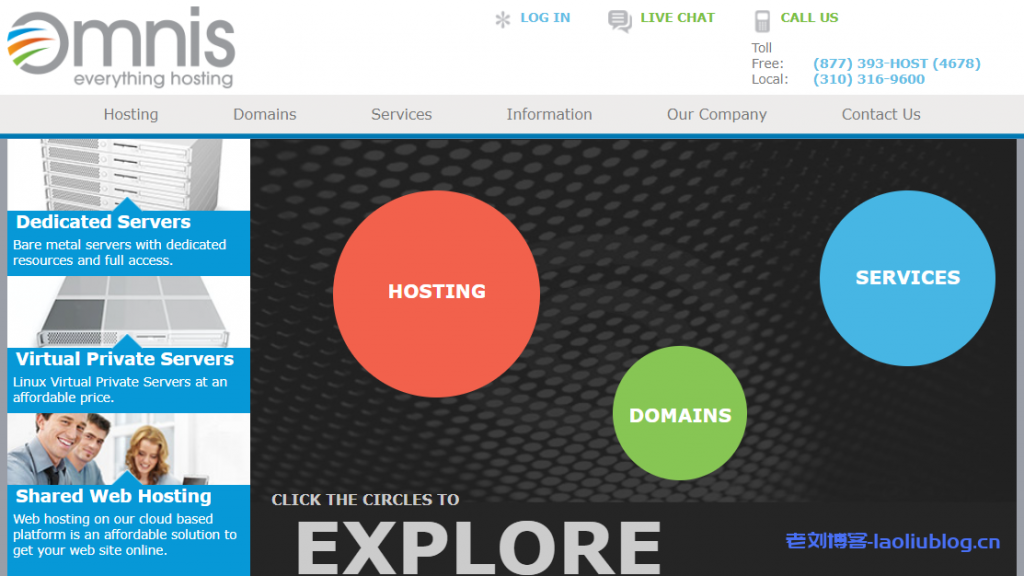Expand the Information menu
The height and width of the screenshot is (576, 1024).
pyautogui.click(x=549, y=114)
